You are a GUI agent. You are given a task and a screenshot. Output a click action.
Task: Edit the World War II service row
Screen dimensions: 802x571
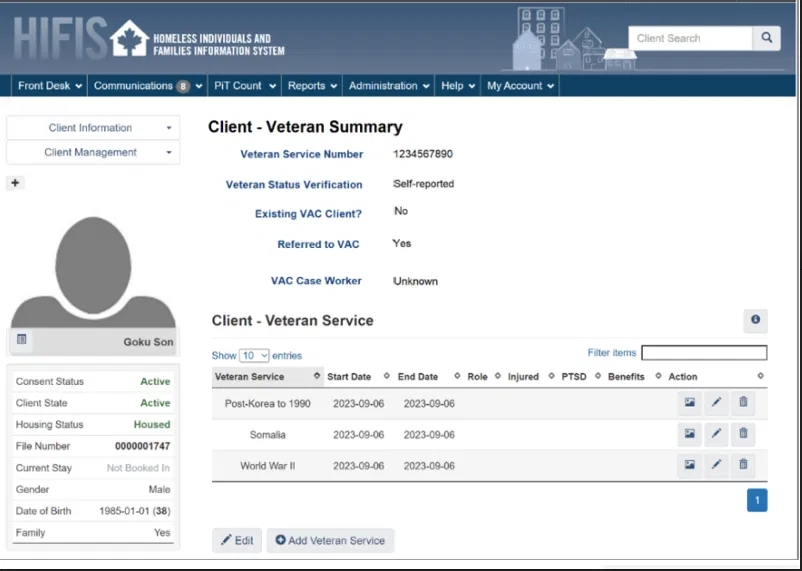click(x=716, y=464)
